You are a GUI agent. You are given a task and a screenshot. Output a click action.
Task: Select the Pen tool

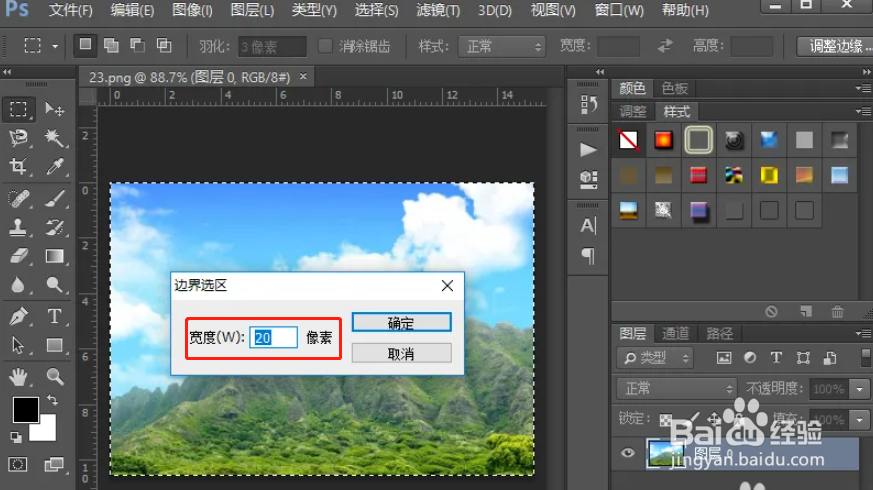coord(18,316)
